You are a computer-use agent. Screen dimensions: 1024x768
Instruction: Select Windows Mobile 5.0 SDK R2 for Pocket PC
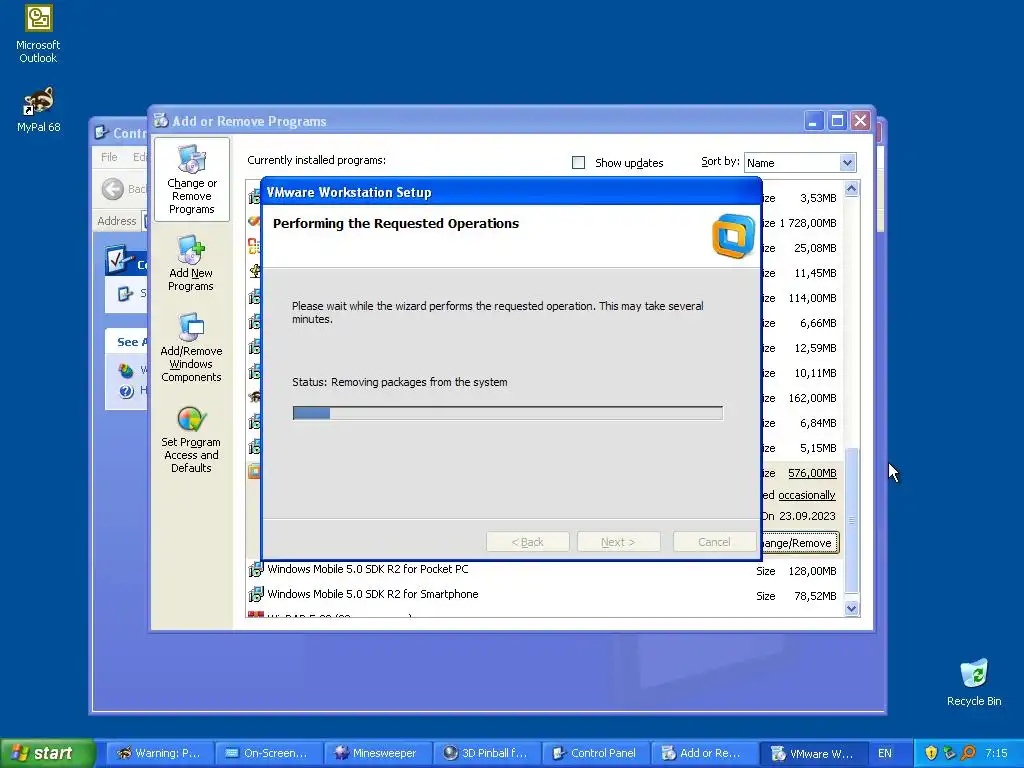pyautogui.click(x=368, y=569)
